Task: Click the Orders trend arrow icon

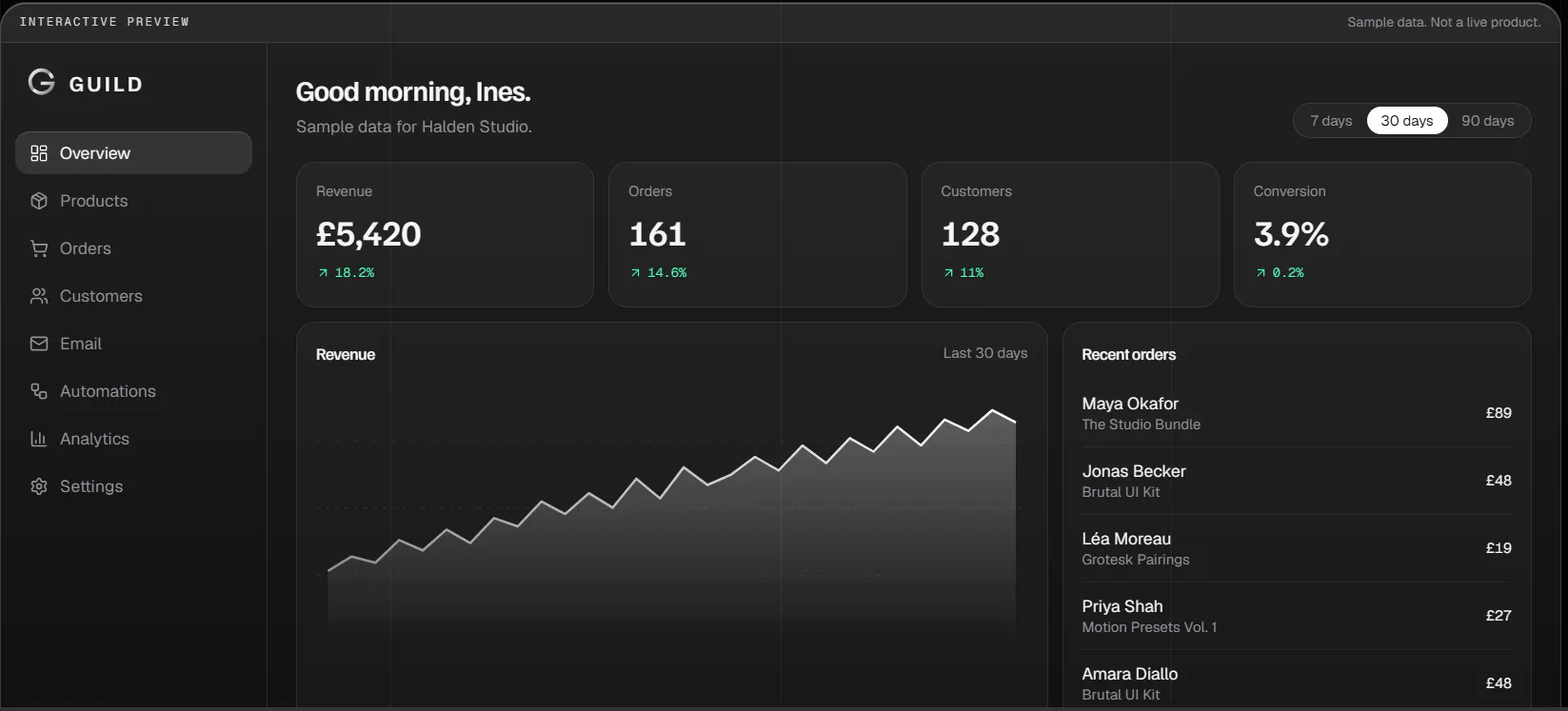Action: (636, 273)
